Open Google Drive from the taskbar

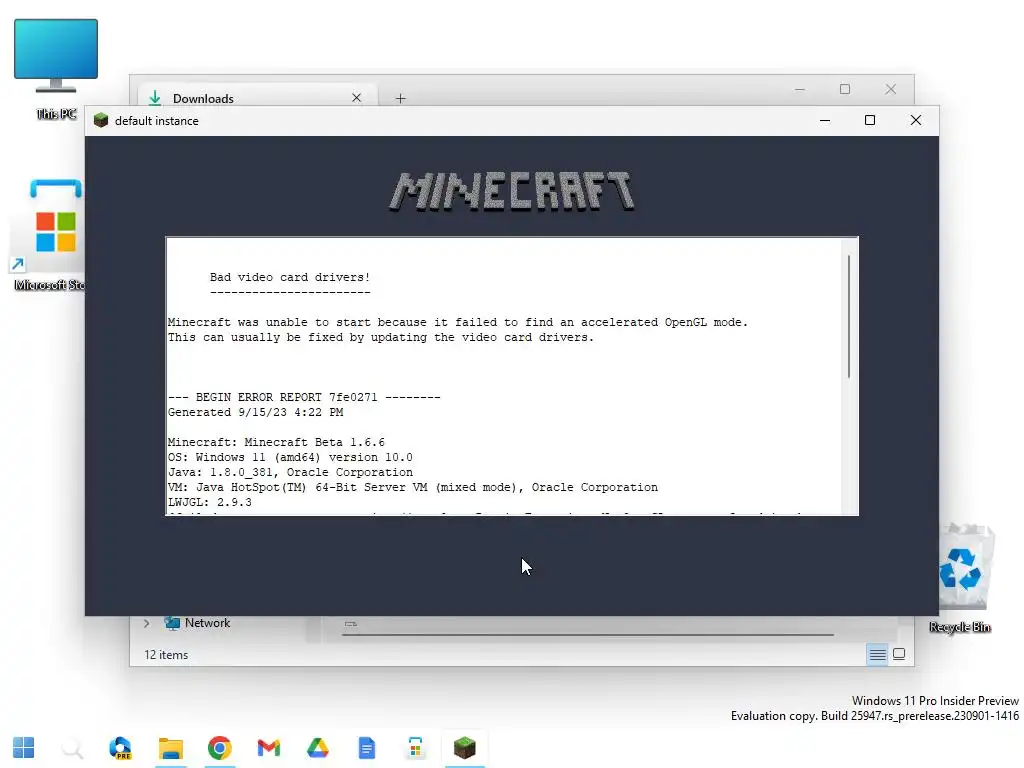click(317, 748)
